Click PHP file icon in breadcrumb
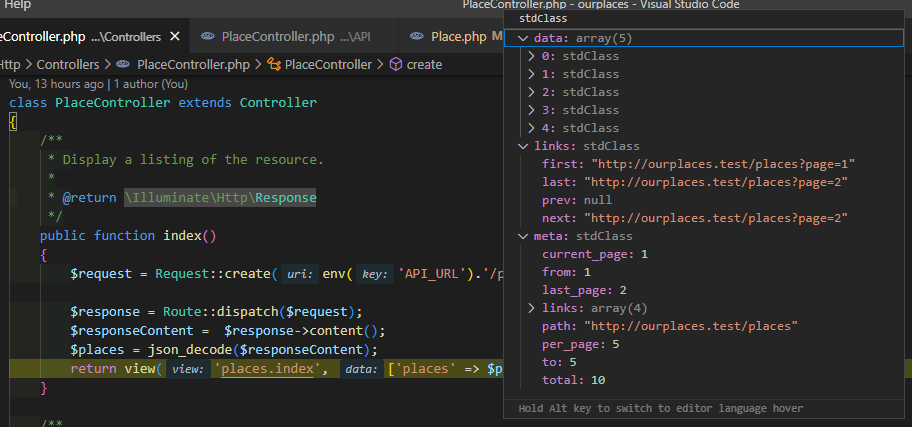The image size is (912, 427). [x=123, y=65]
